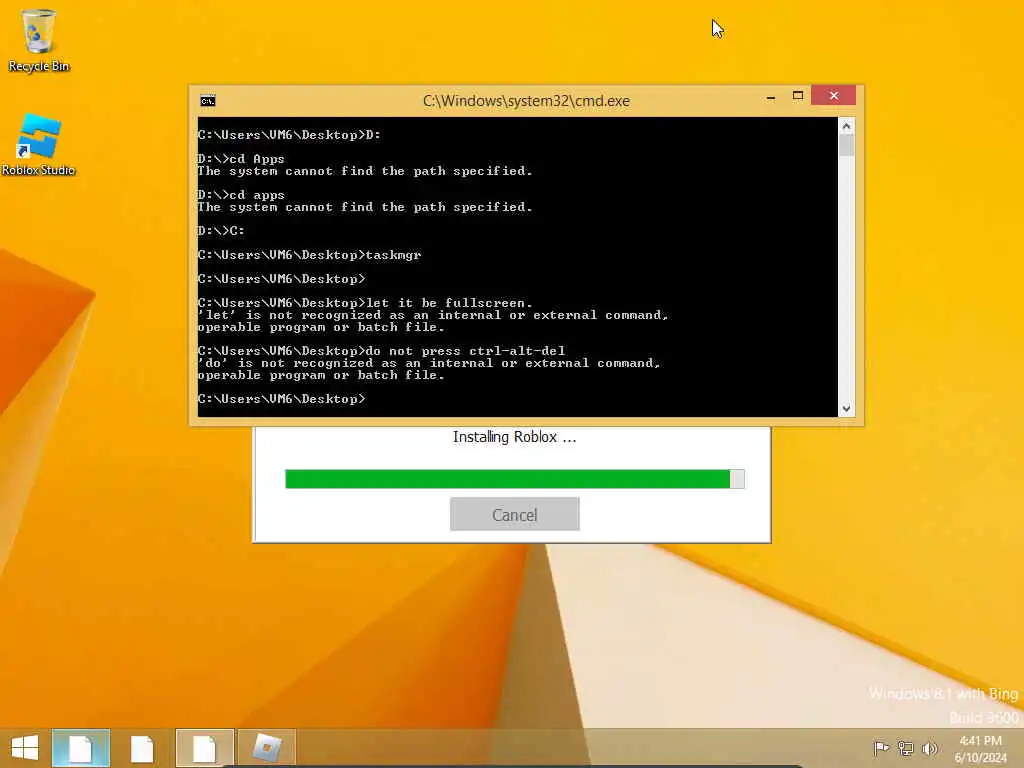
Task: Open the volume speaker tray icon
Action: (x=929, y=748)
